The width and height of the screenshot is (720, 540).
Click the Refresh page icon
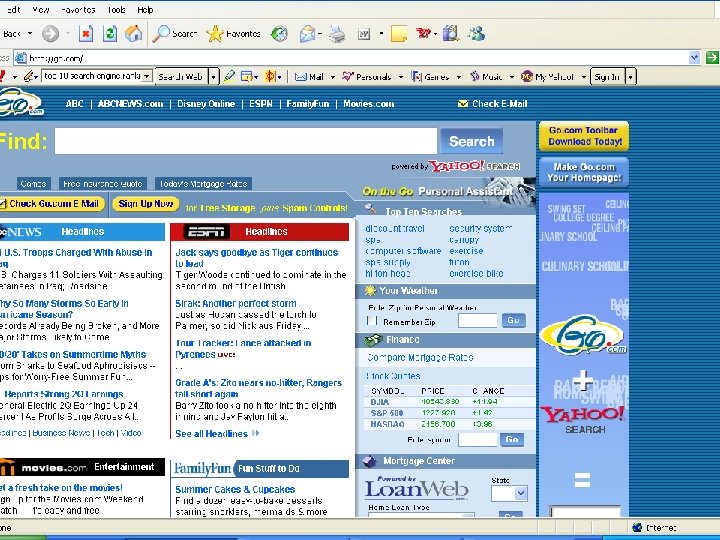point(110,34)
